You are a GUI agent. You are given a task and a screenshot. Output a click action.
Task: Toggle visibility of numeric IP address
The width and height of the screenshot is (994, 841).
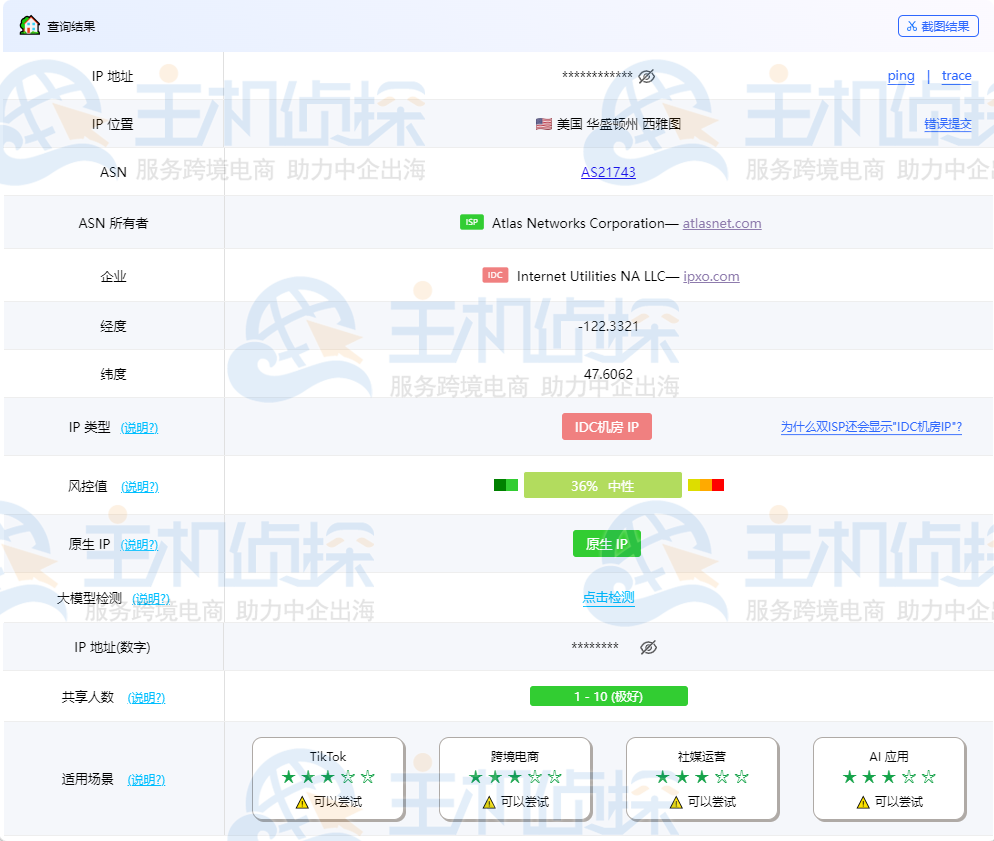pos(648,647)
